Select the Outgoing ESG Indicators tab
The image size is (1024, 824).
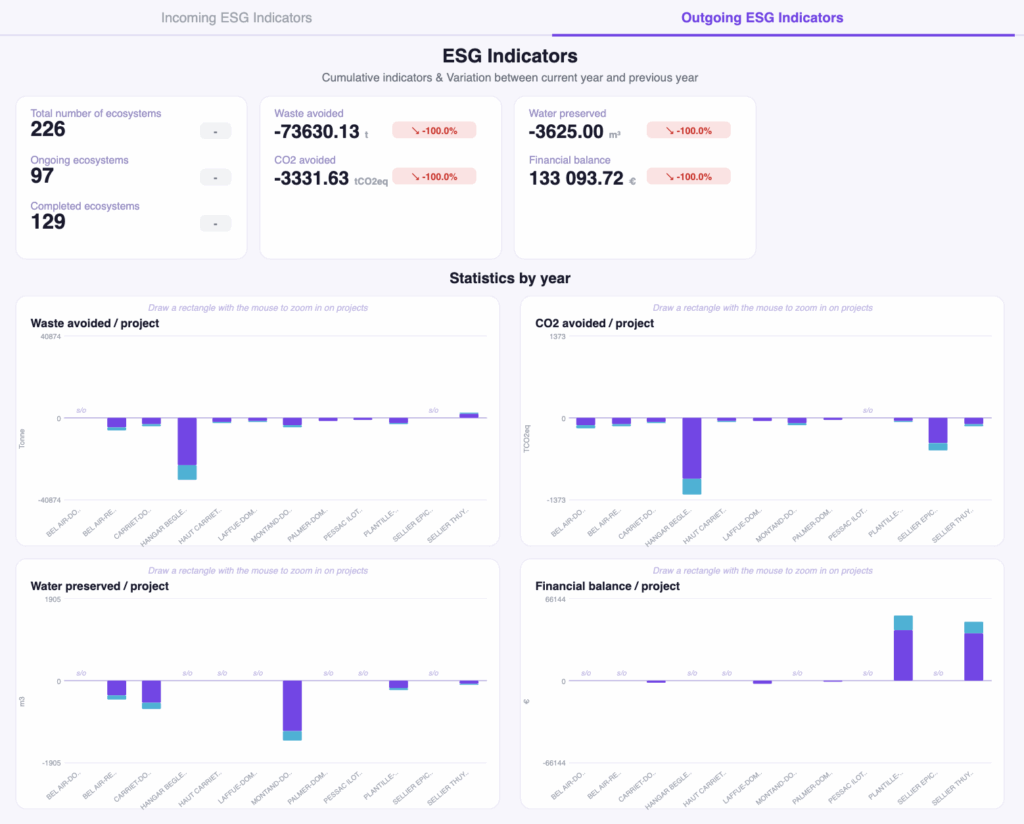(761, 18)
